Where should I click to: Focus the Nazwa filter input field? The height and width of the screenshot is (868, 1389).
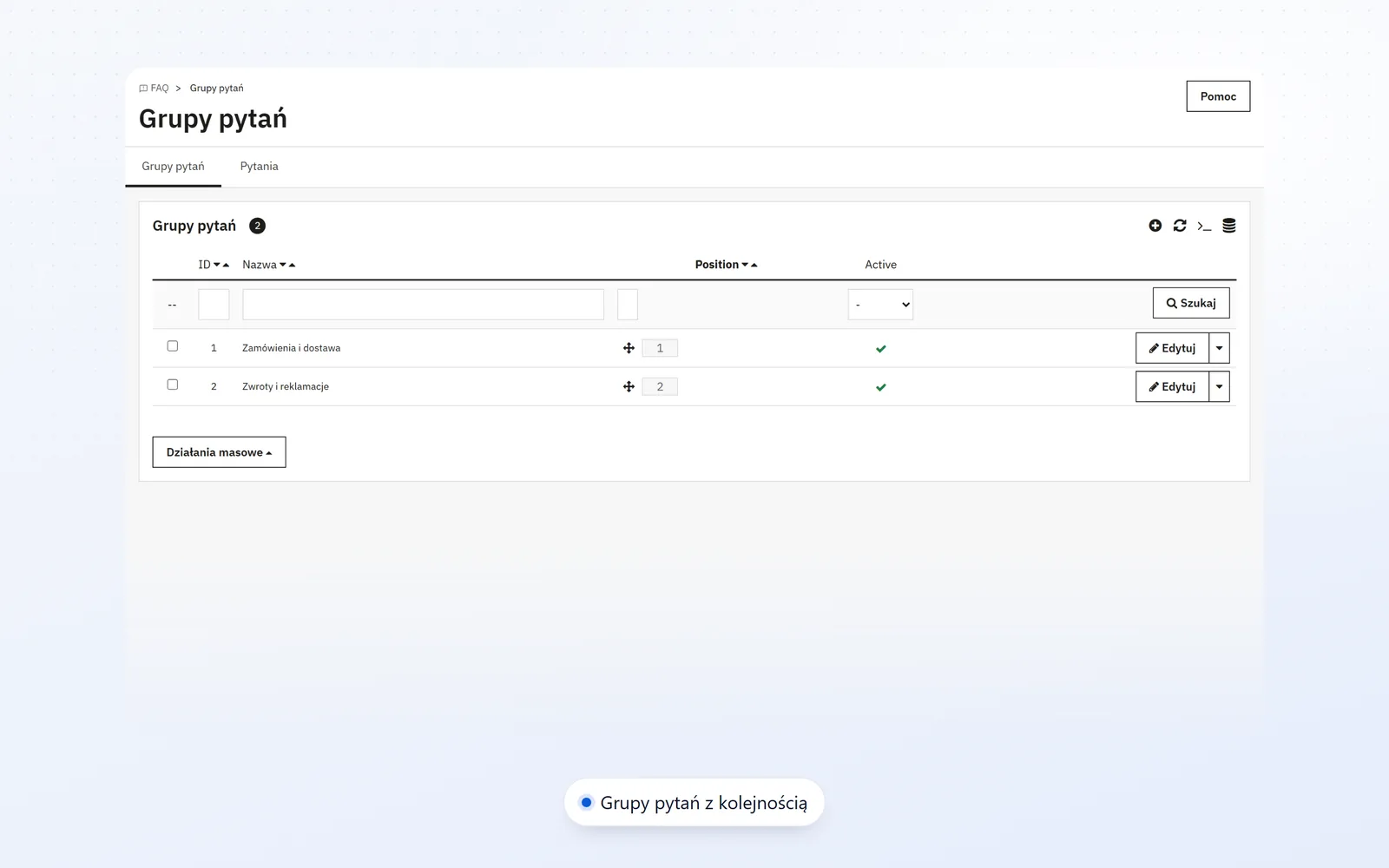coord(423,305)
